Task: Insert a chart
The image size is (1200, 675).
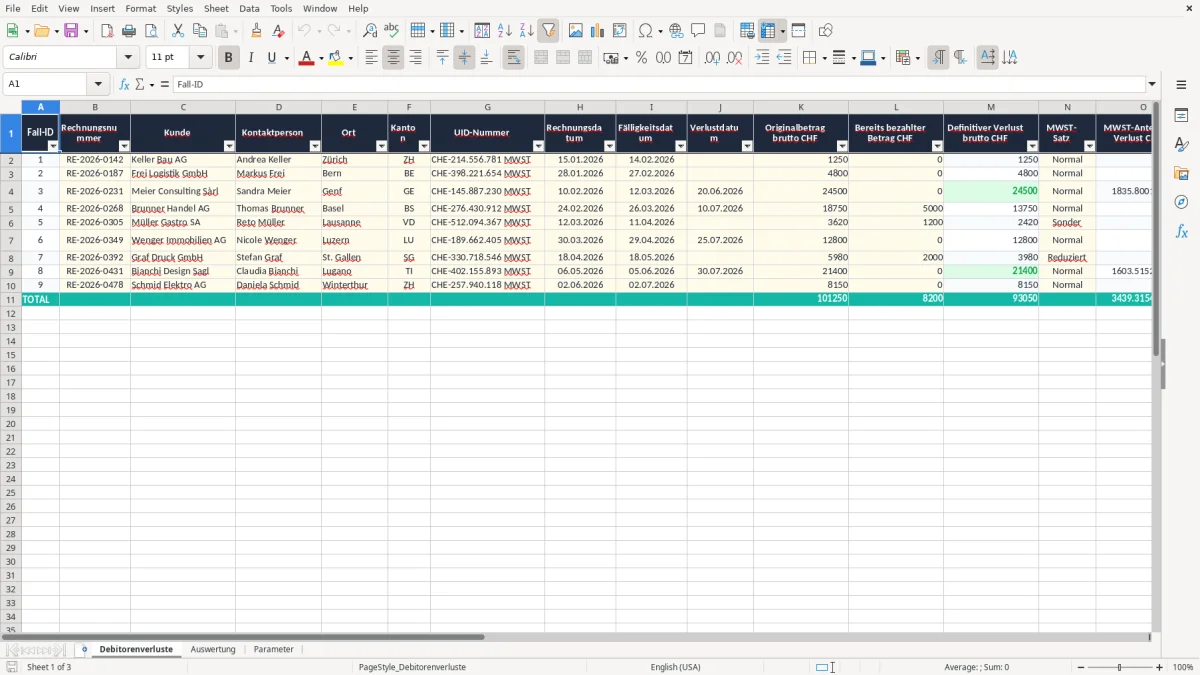Action: click(x=598, y=31)
